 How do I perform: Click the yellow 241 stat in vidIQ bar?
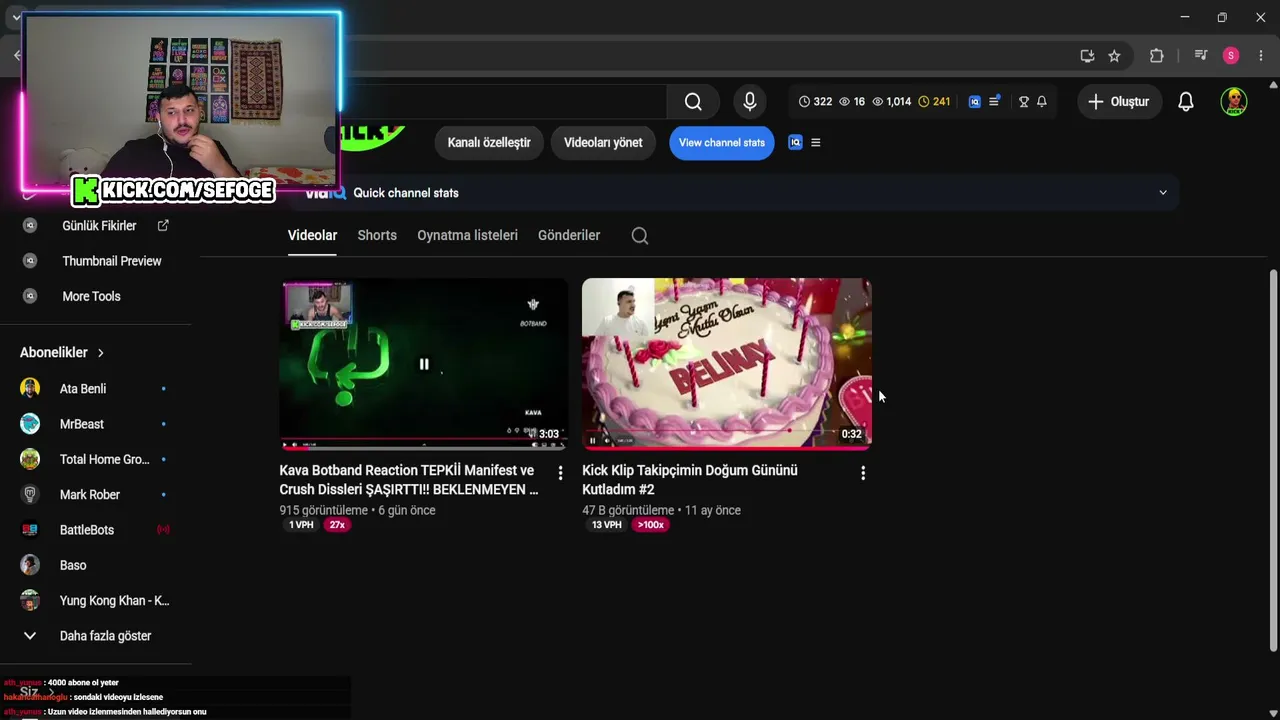[934, 102]
